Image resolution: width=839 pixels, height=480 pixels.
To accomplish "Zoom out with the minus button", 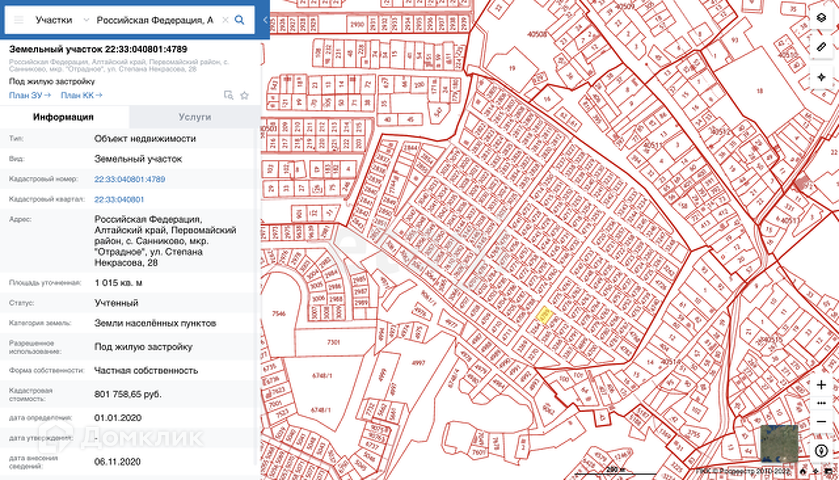I will click(x=821, y=422).
